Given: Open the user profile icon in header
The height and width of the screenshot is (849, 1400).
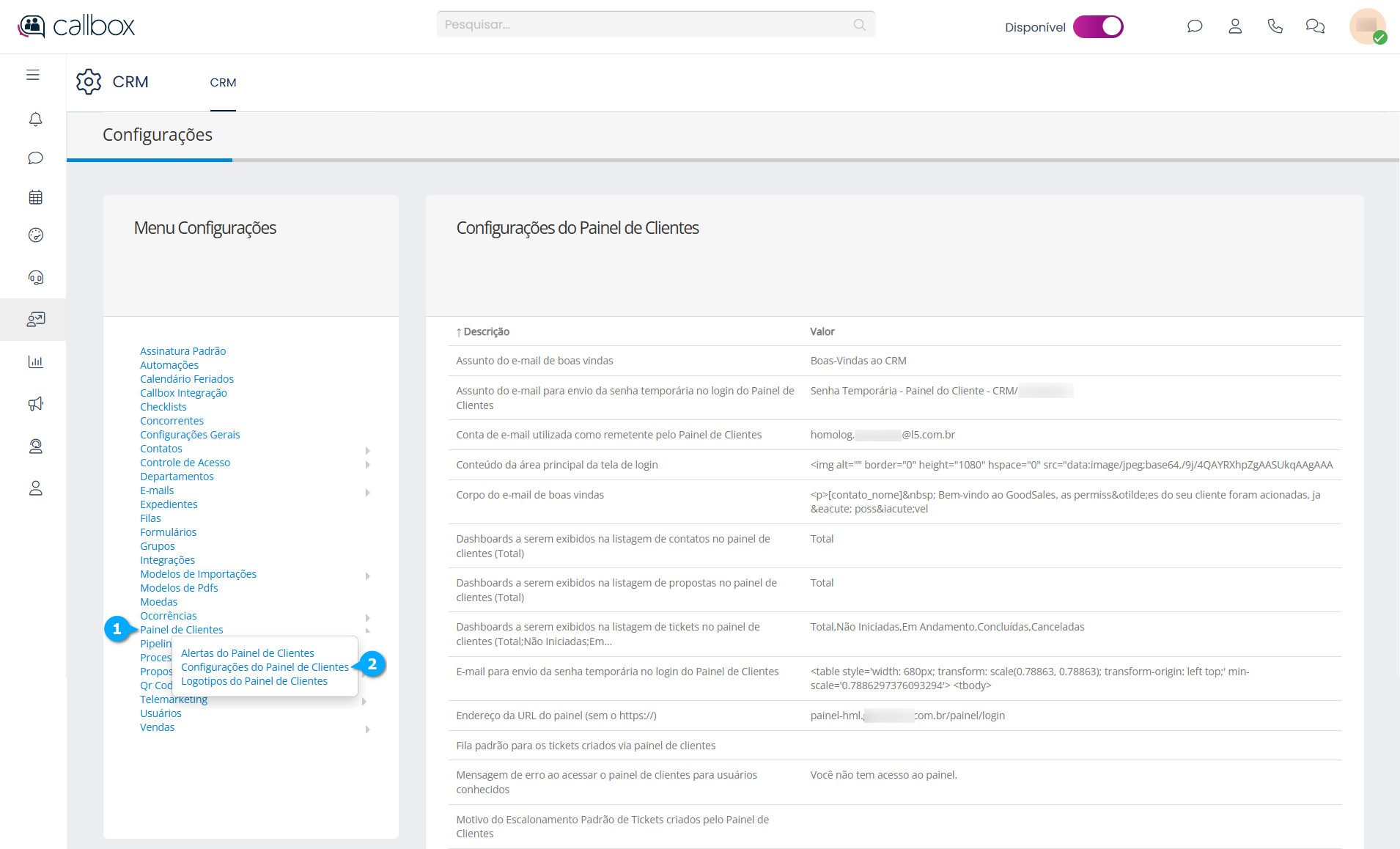Looking at the screenshot, I should point(1234,26).
